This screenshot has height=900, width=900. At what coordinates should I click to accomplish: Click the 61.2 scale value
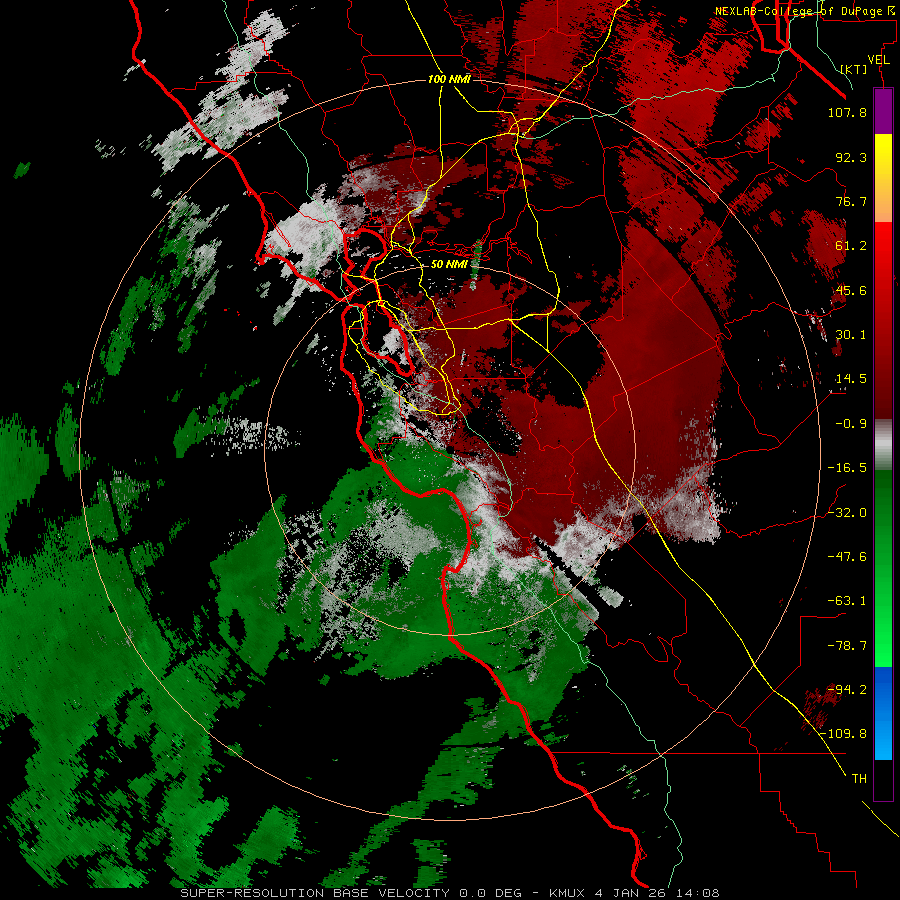click(x=851, y=246)
